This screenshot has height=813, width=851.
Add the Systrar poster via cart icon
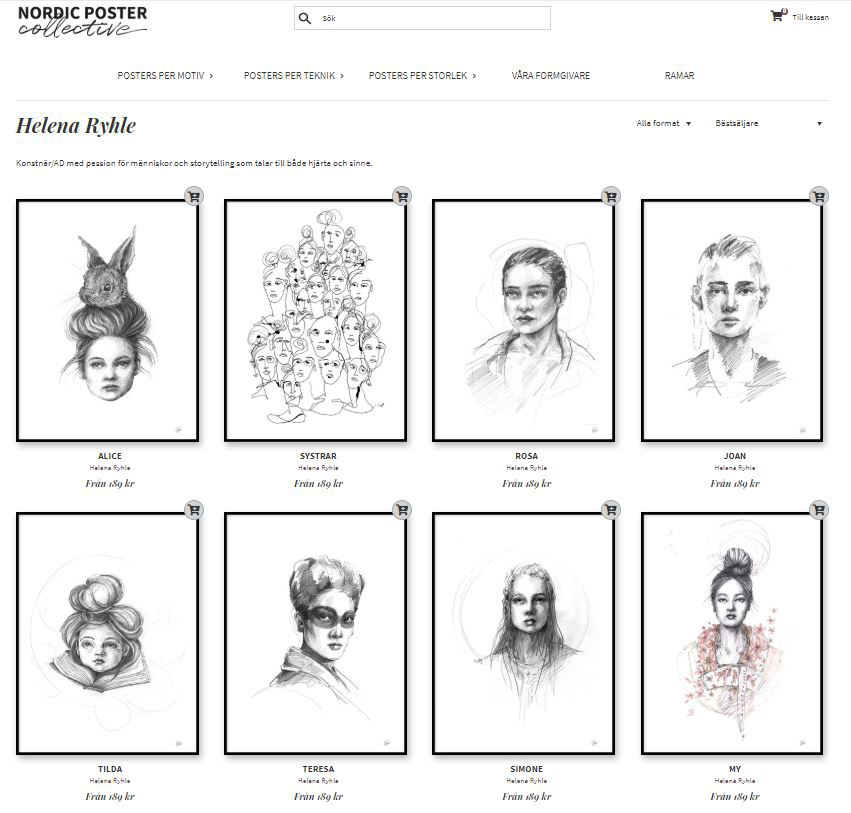402,196
